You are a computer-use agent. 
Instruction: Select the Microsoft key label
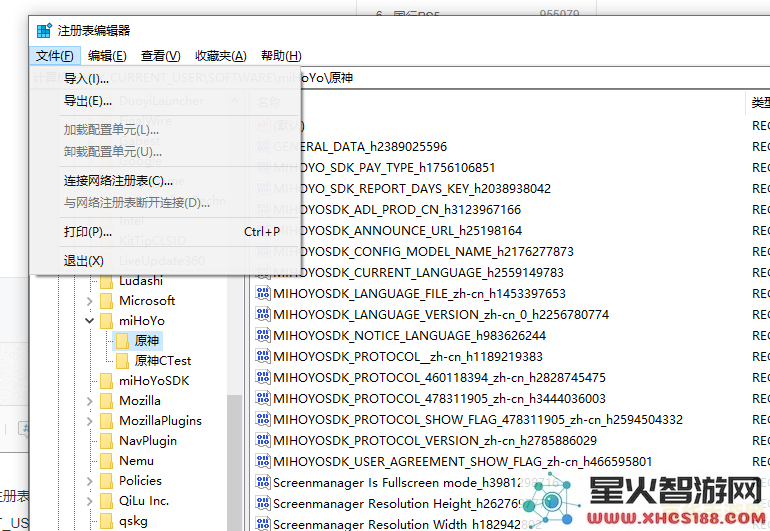147,301
